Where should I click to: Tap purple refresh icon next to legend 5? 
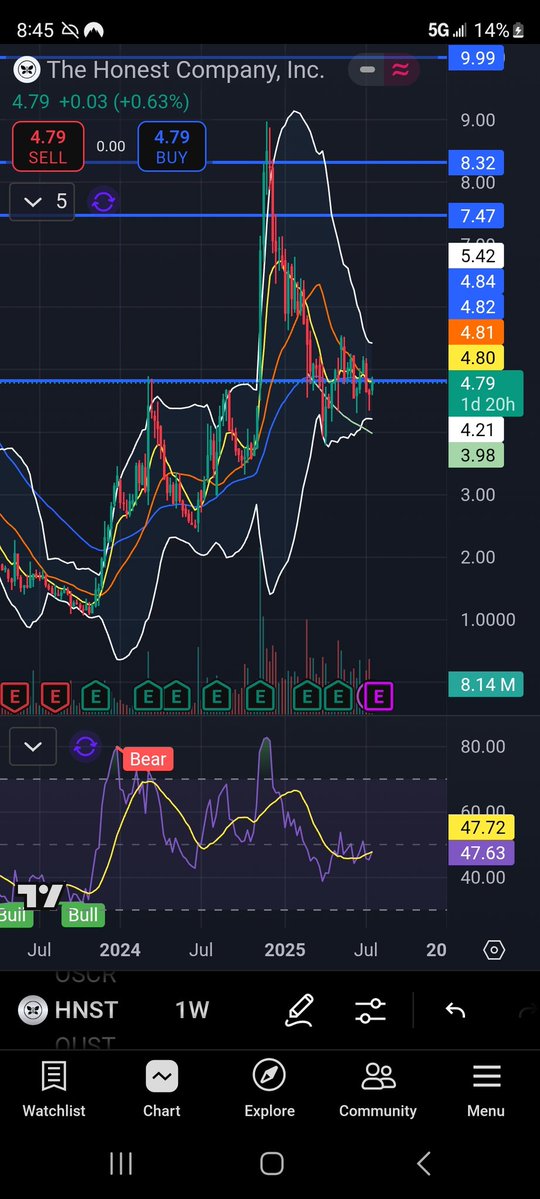pyautogui.click(x=103, y=202)
